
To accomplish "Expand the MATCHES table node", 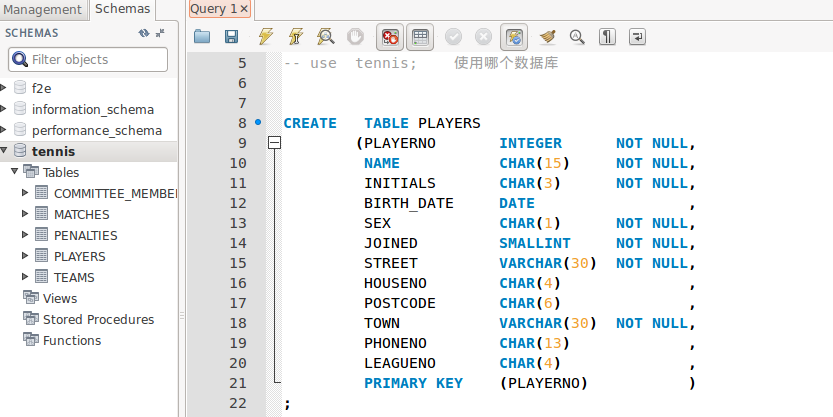I will [x=25, y=214].
